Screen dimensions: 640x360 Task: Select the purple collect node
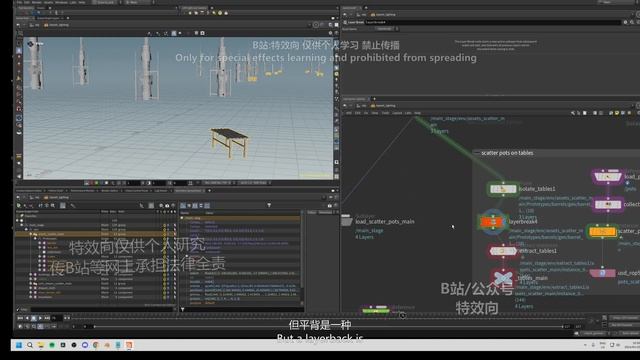coord(608,204)
